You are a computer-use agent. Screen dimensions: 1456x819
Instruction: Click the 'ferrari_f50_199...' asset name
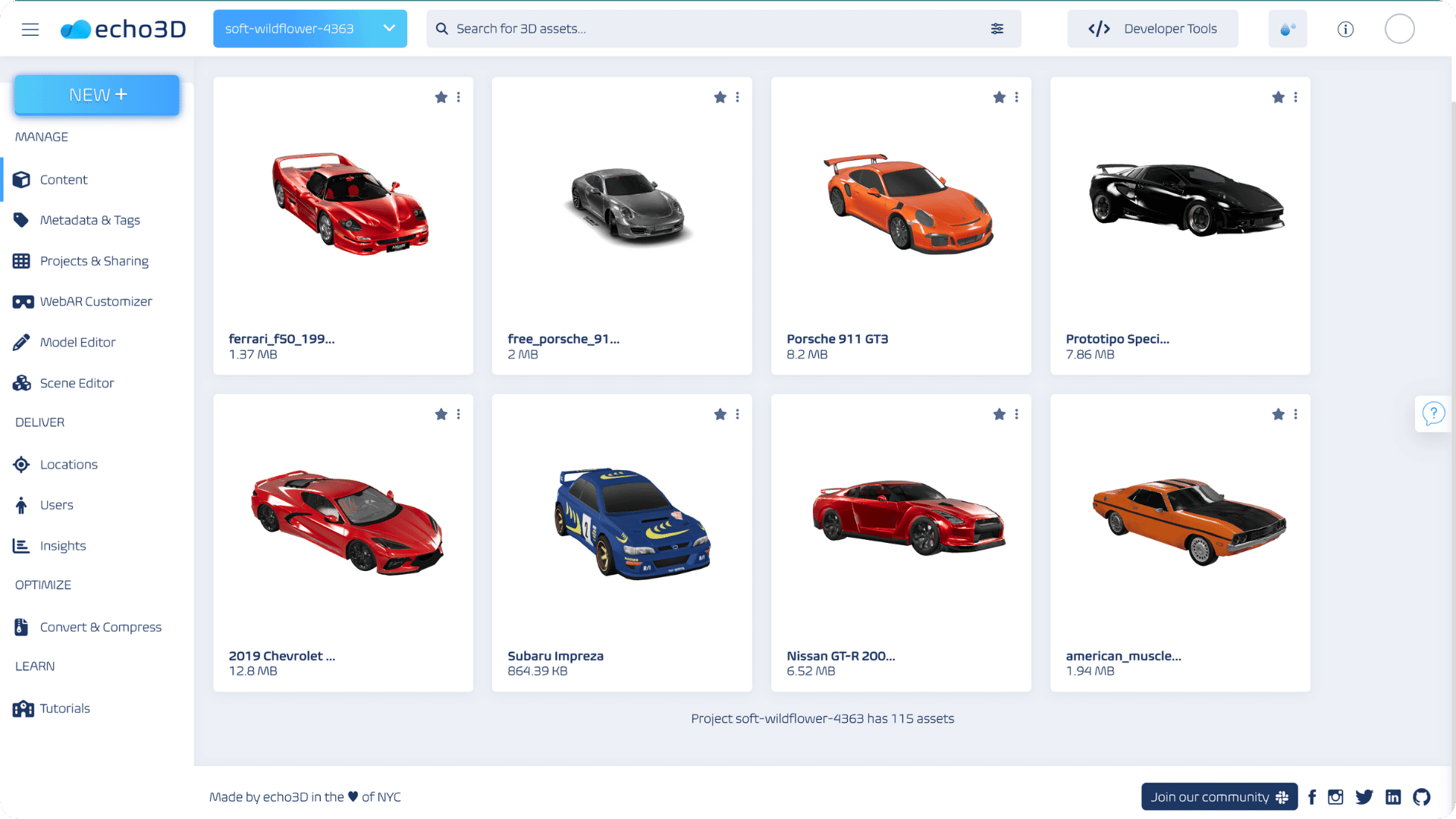point(281,339)
